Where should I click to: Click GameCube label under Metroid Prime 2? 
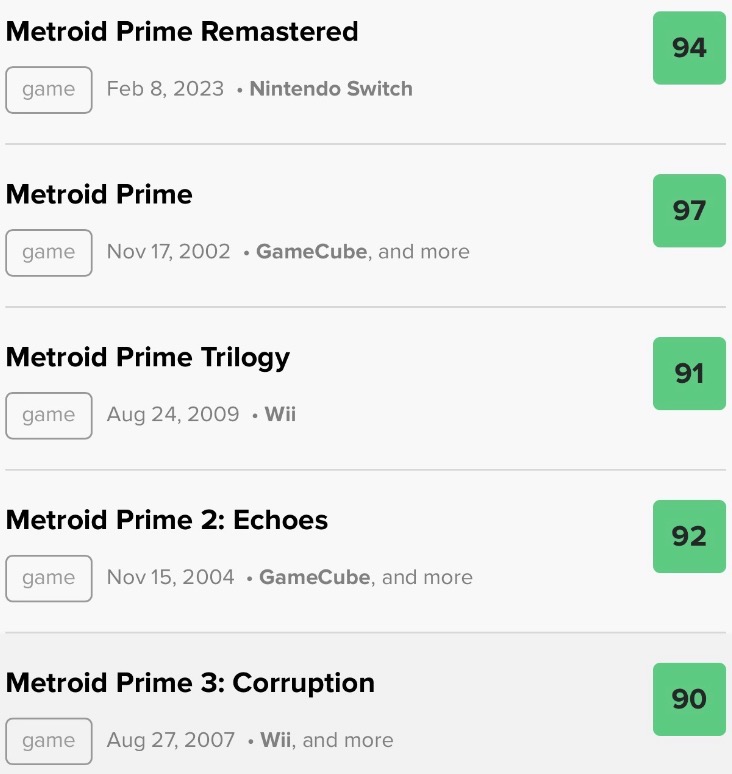click(x=315, y=578)
